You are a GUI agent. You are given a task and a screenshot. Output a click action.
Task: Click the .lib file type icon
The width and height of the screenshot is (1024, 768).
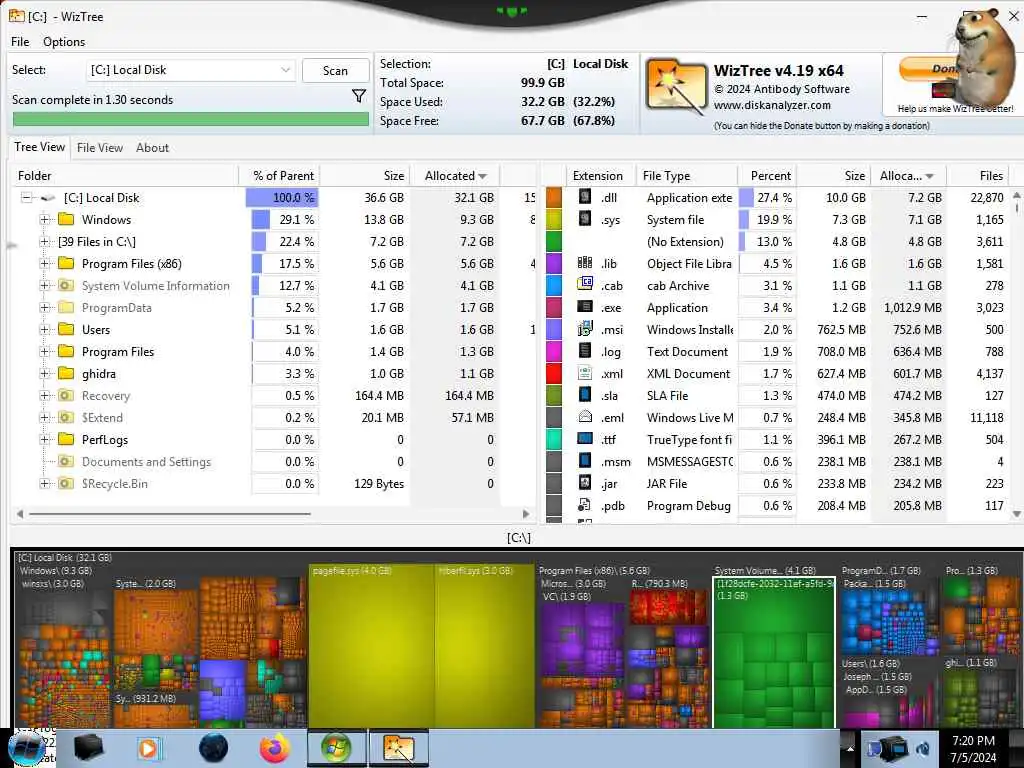pos(585,263)
